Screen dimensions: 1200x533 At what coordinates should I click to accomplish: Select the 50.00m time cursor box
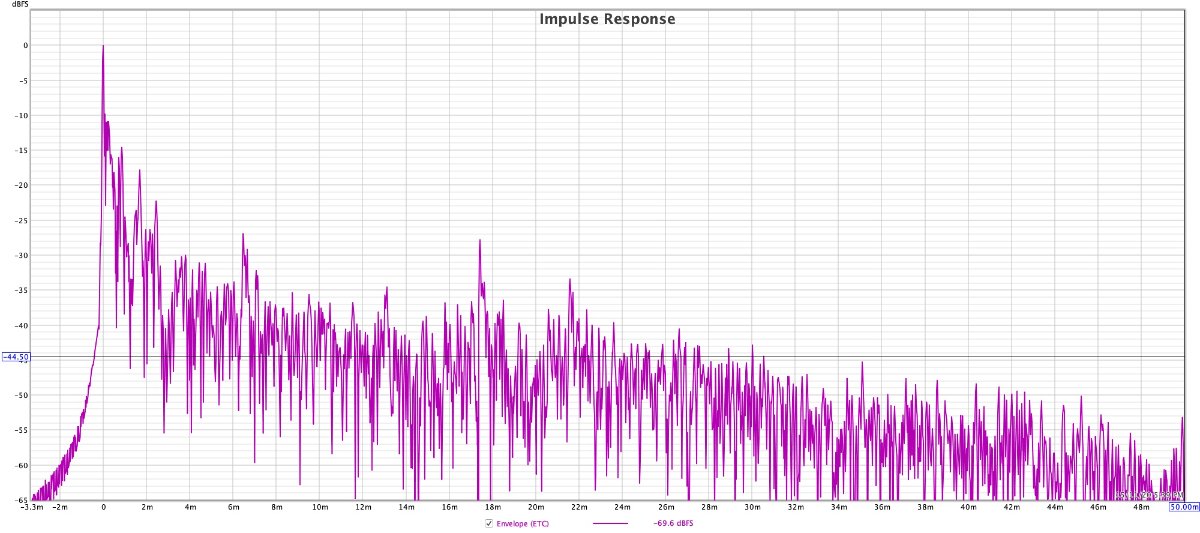tap(1184, 507)
